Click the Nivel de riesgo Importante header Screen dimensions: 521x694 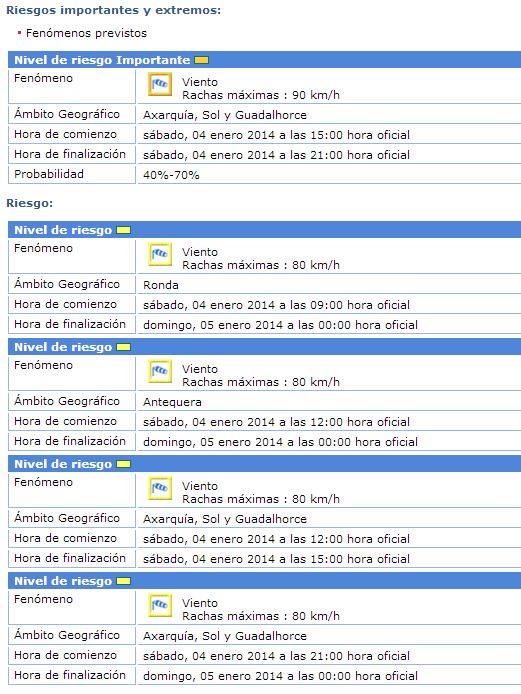click(264, 60)
